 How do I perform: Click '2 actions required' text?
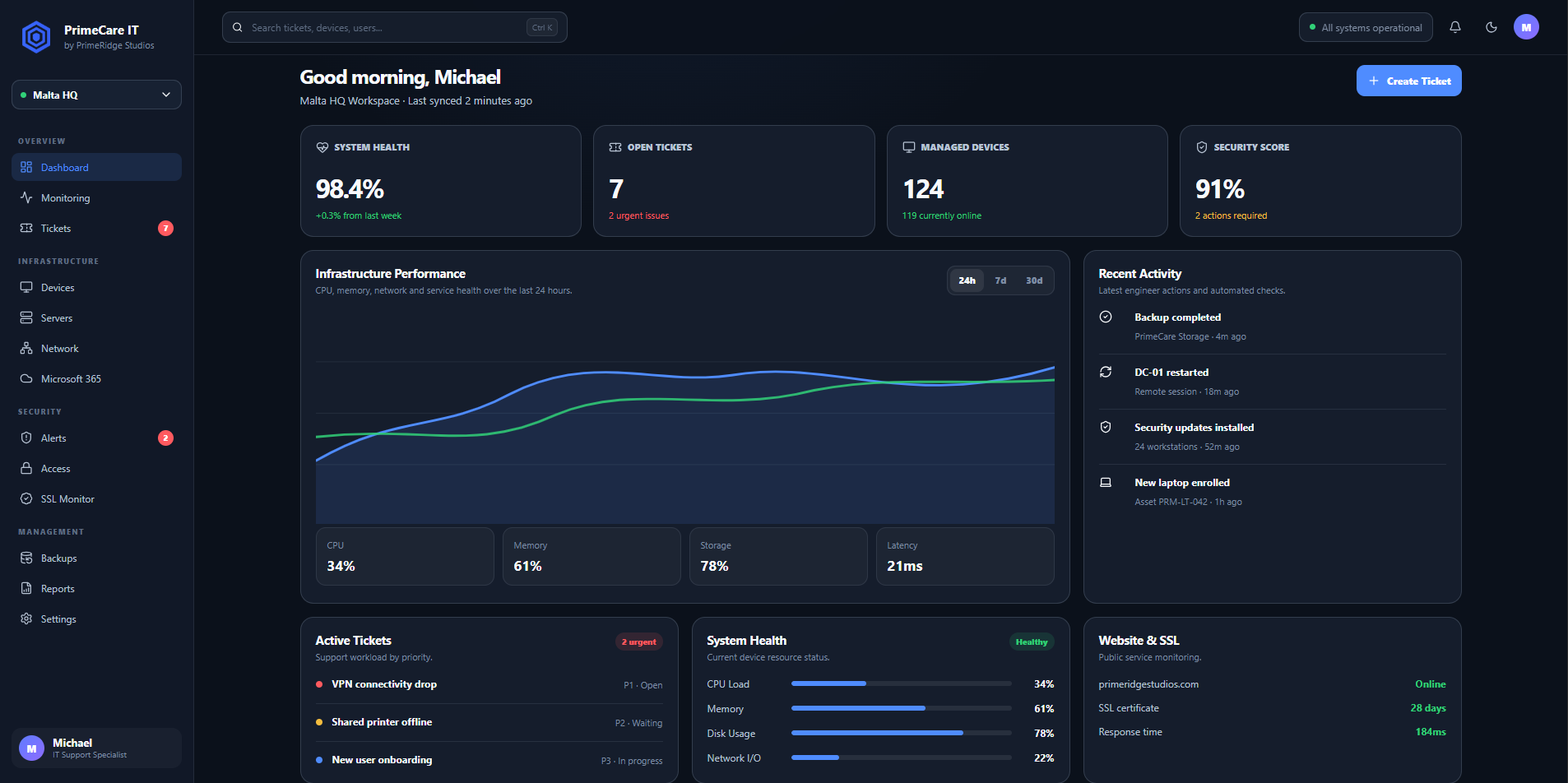pyautogui.click(x=1231, y=215)
